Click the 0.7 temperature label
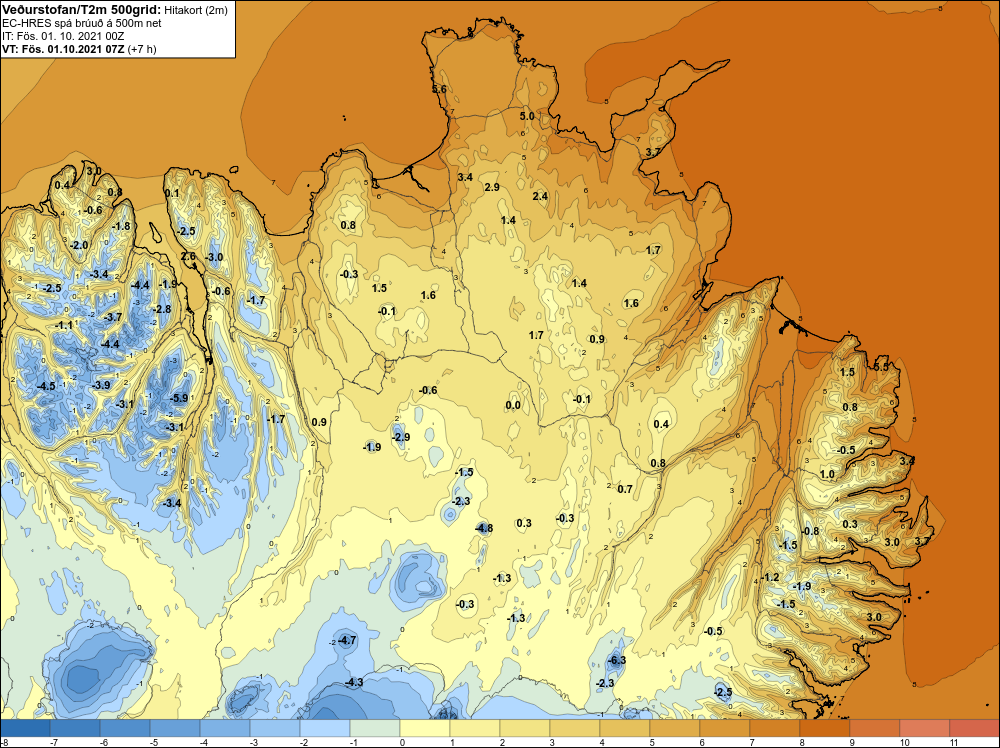The height and width of the screenshot is (748, 1000). (625, 488)
